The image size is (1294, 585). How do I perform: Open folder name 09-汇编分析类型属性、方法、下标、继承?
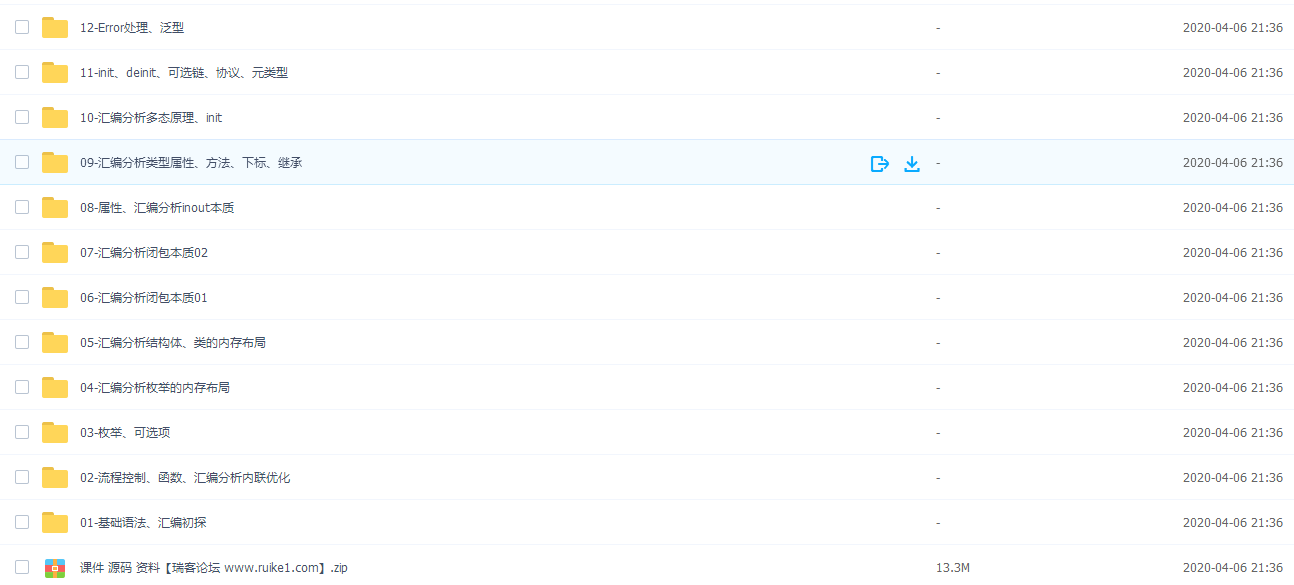[x=191, y=163]
